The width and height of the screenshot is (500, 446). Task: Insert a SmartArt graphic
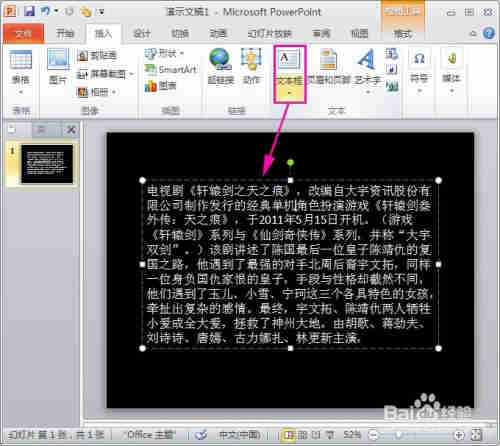point(171,69)
